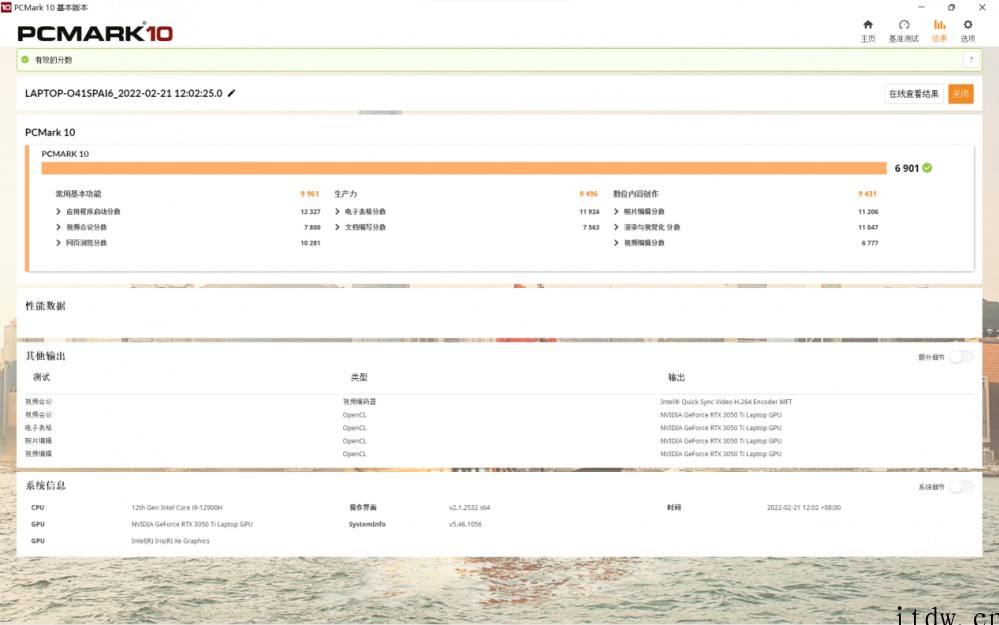Expand 视频编辑分数 row
Image resolution: width=999 pixels, height=625 pixels.
[616, 243]
